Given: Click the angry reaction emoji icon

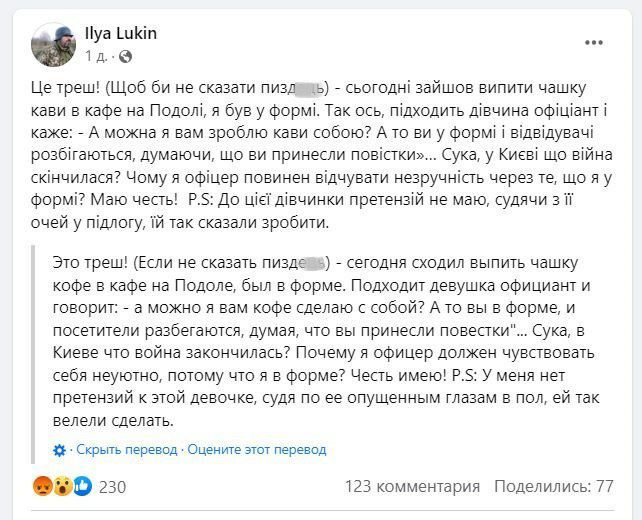Looking at the screenshot, I should point(42,486).
